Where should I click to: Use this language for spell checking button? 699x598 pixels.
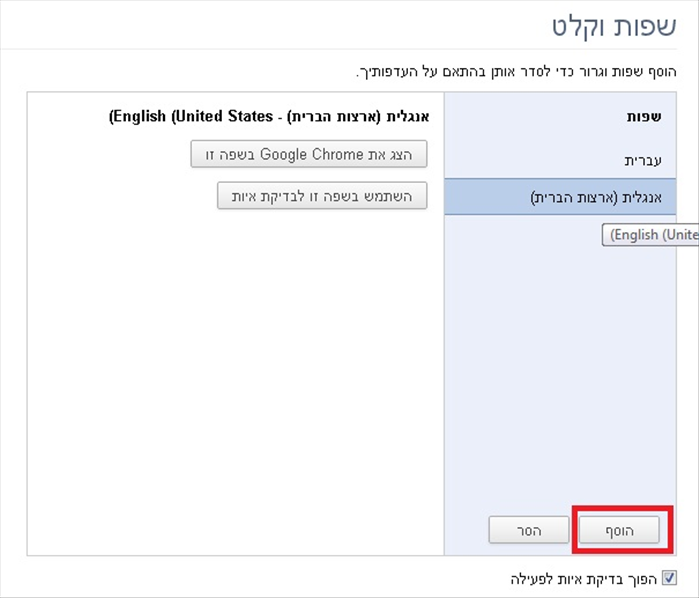pos(322,196)
